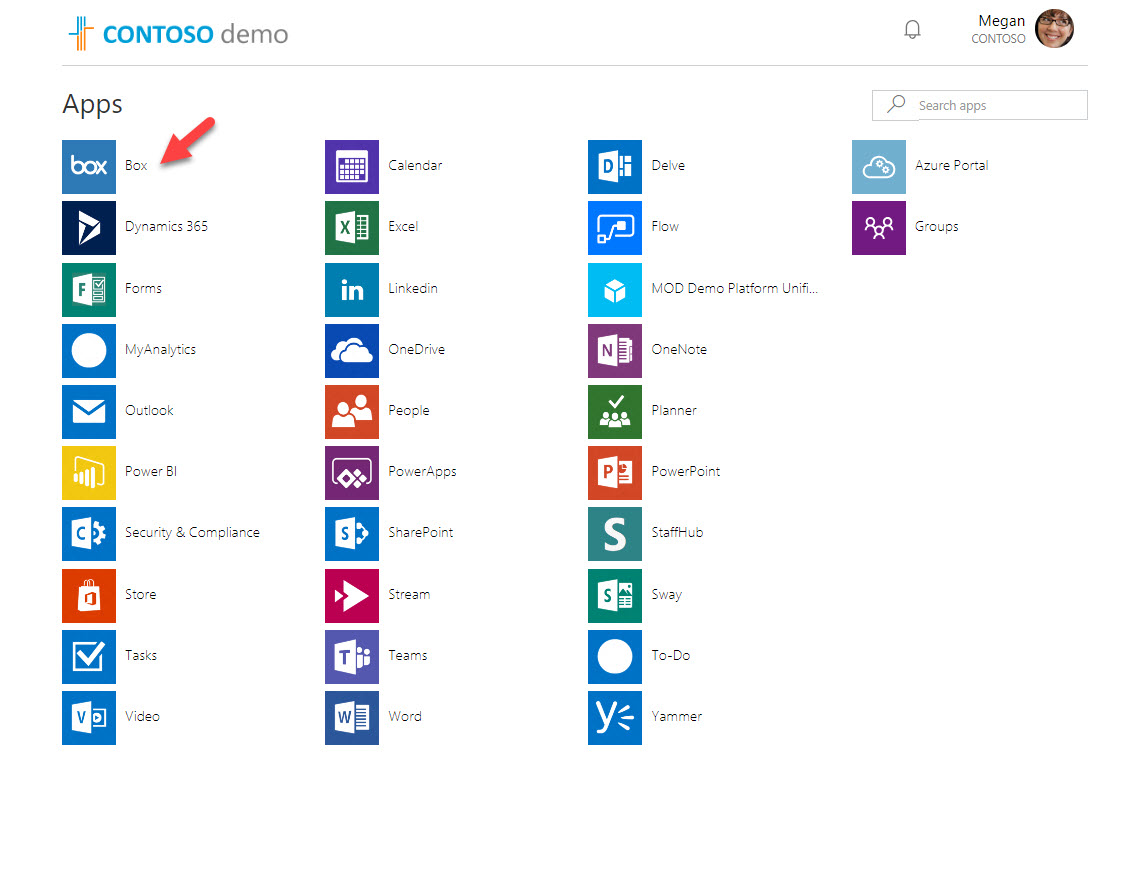Launch PowerPoint from its orange icon
Image resolution: width=1132 pixels, height=889 pixels.
pos(614,473)
